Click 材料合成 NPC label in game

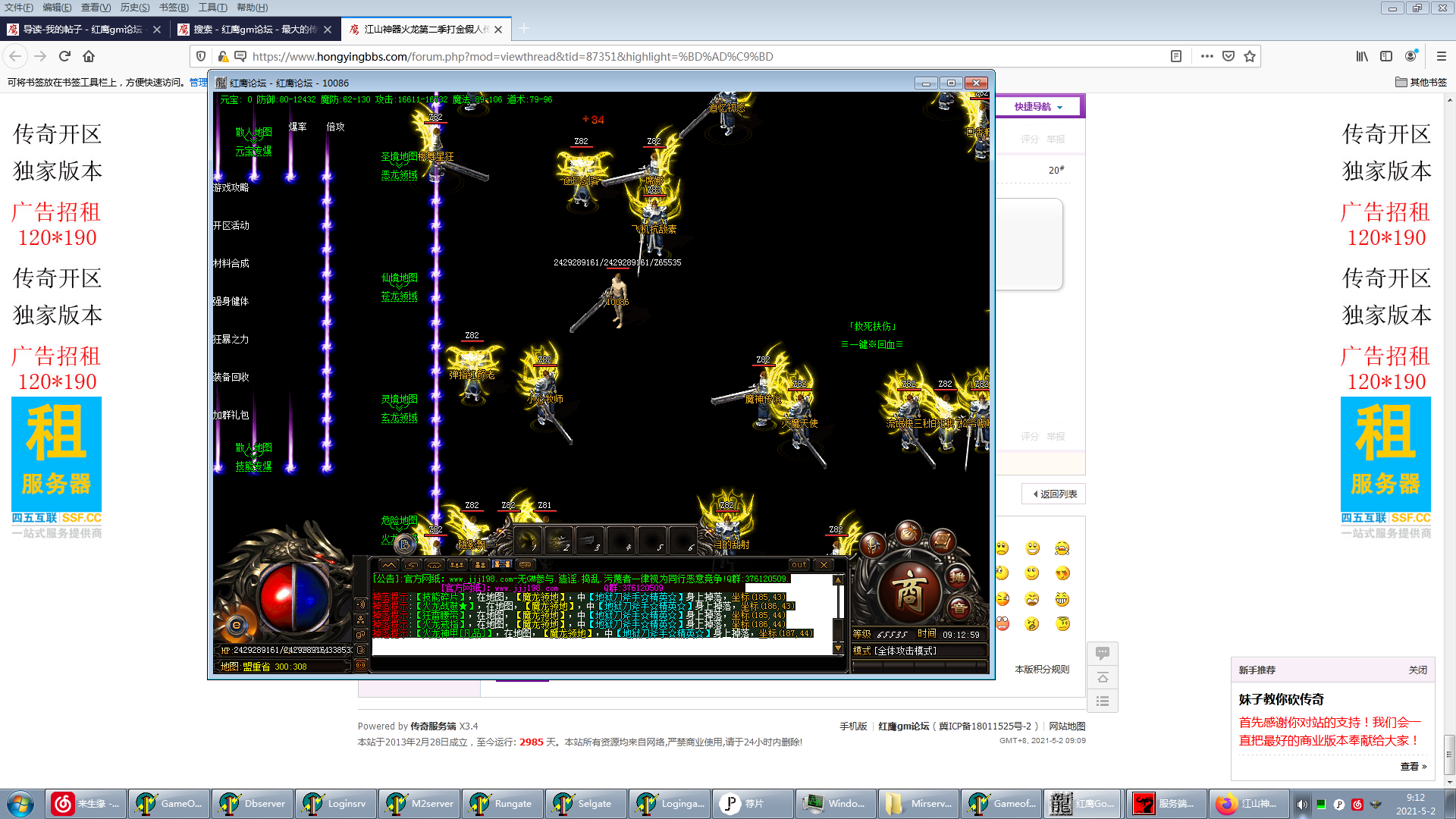click(x=231, y=263)
